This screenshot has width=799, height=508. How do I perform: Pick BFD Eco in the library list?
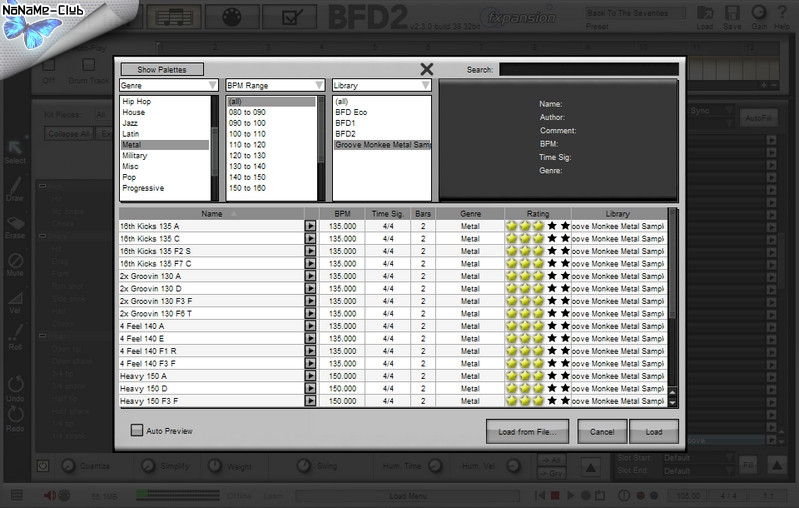tap(351, 112)
